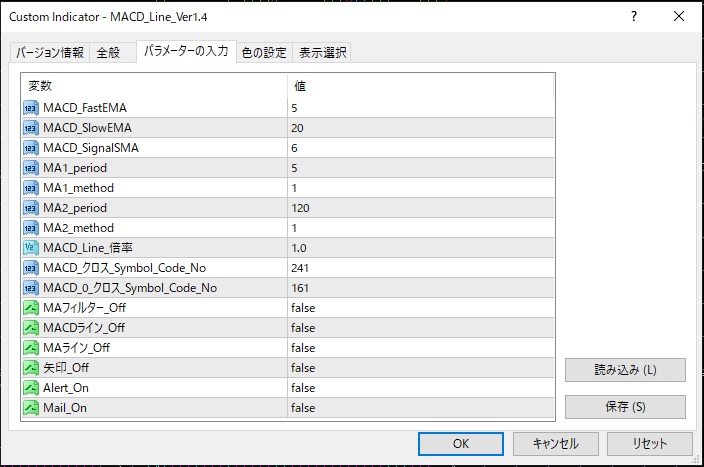The width and height of the screenshot is (704, 467).
Task: Click the integer icon beside MACD_FastEMA
Action: (30, 108)
